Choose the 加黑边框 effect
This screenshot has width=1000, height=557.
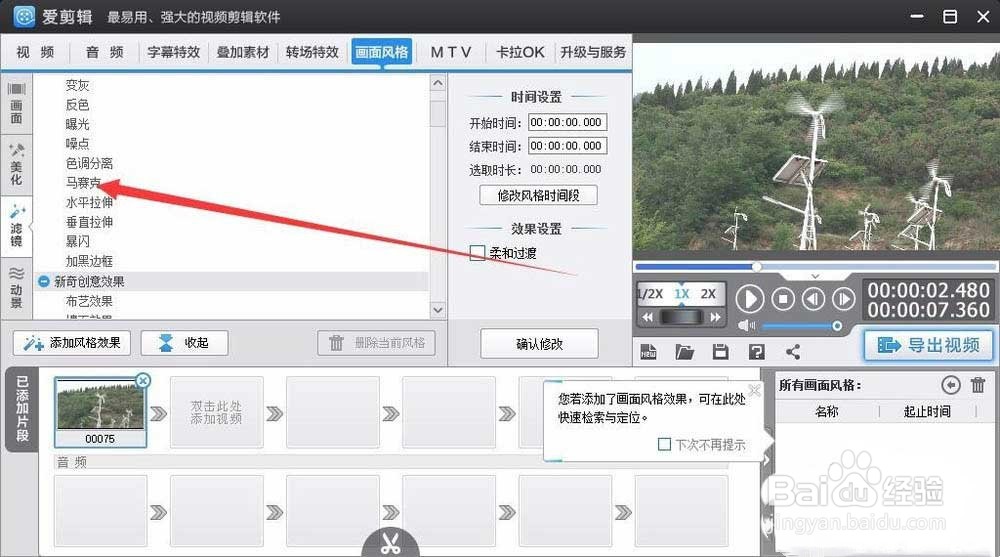(89, 262)
